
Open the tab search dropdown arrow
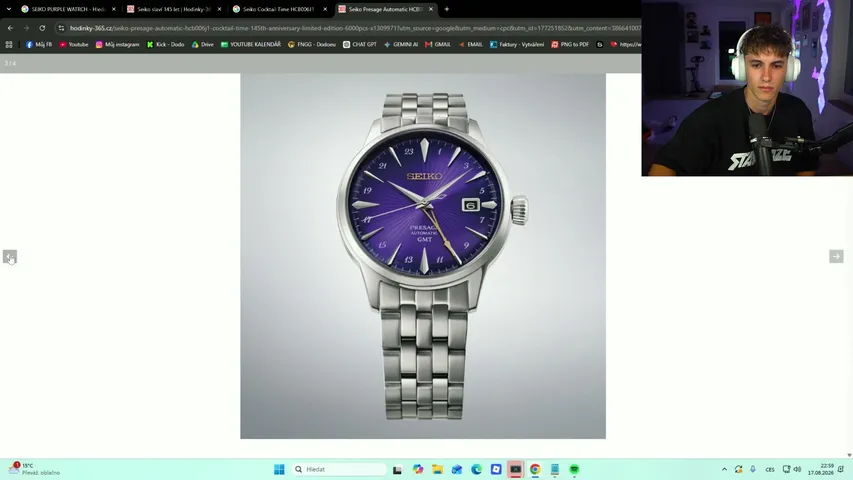coord(9,9)
